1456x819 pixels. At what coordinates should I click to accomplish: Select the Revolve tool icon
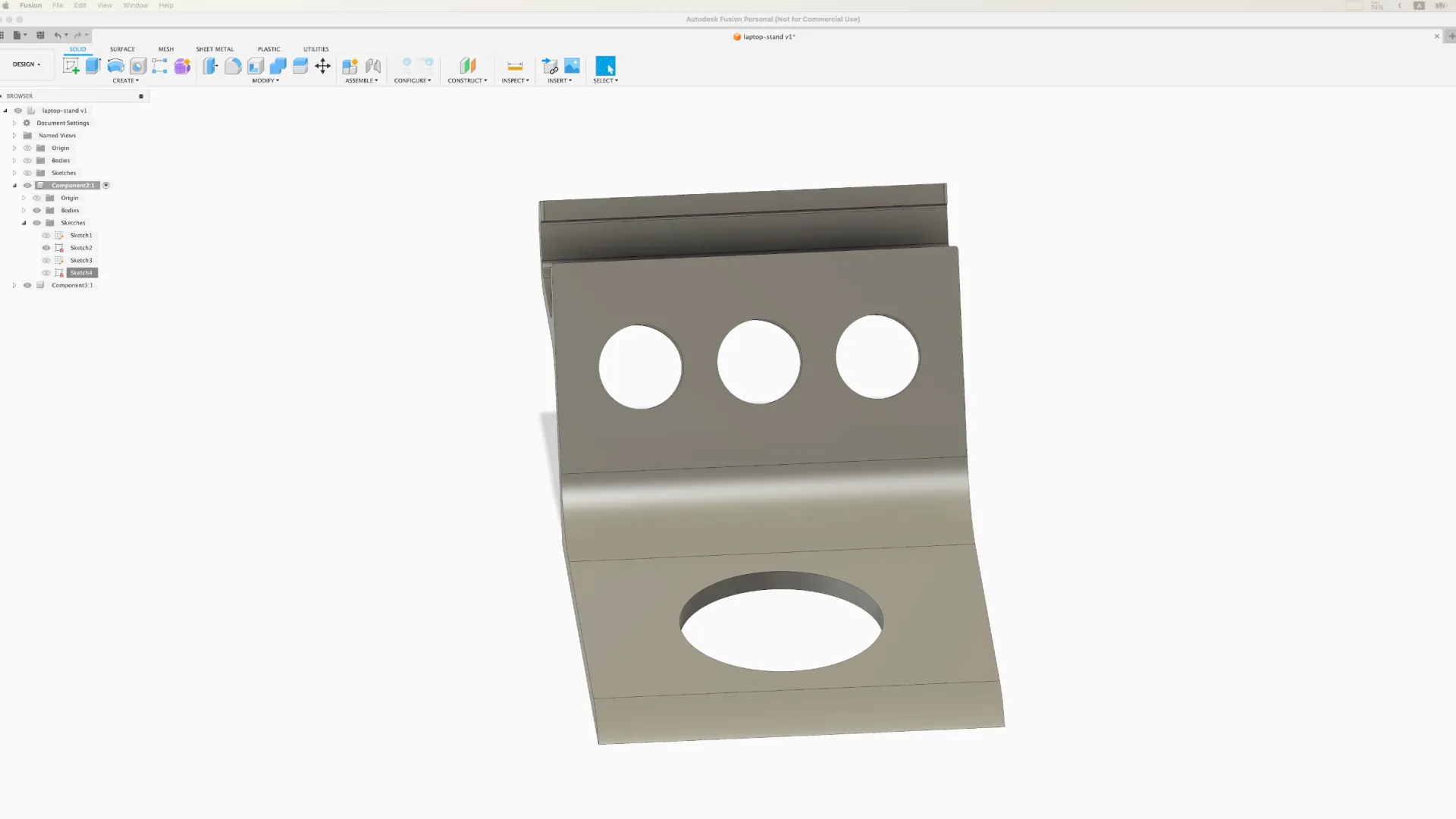115,66
